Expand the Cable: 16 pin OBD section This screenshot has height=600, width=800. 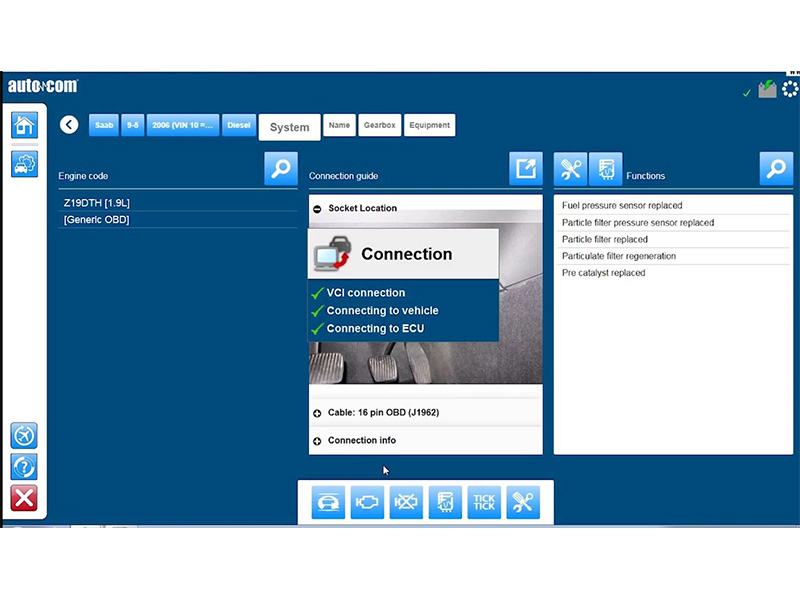pos(317,413)
